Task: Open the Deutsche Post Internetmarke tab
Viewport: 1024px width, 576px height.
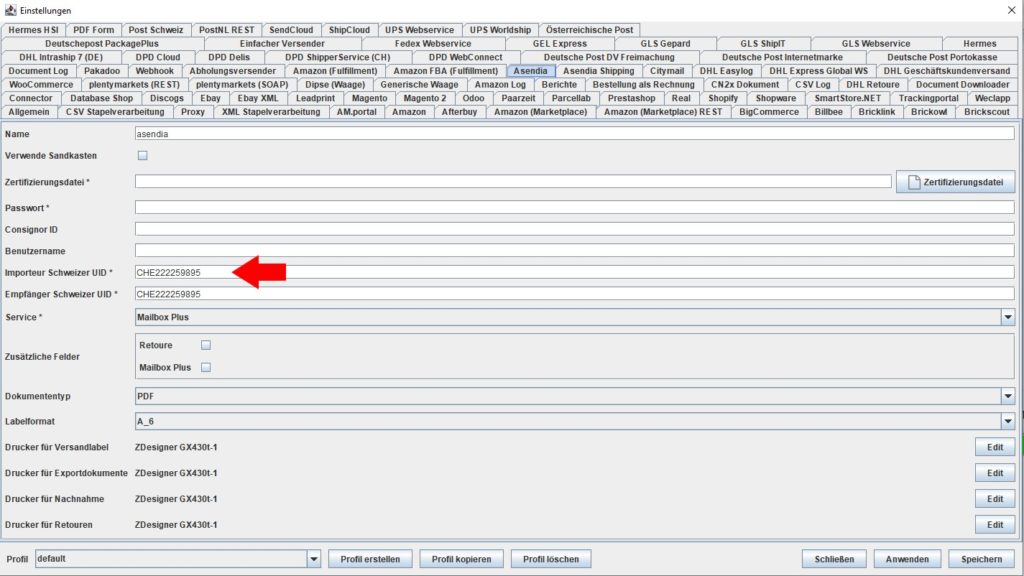Action: (782, 57)
